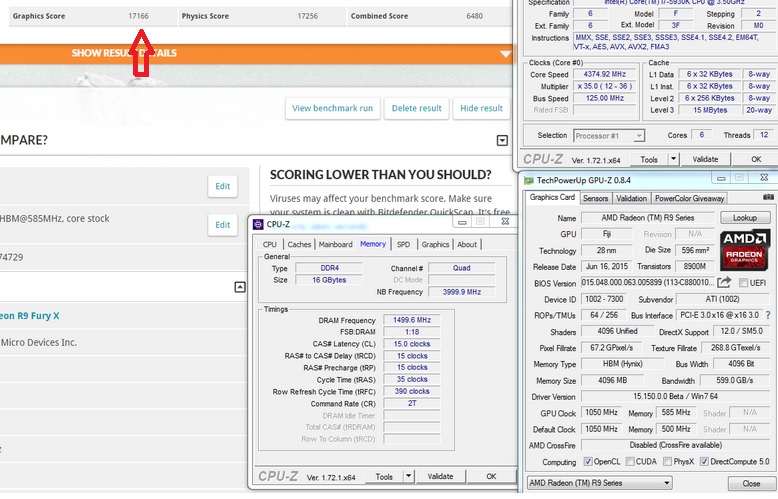
Task: Open the AMD Radeon R9 Series card selector dropdown
Action: tap(599, 483)
